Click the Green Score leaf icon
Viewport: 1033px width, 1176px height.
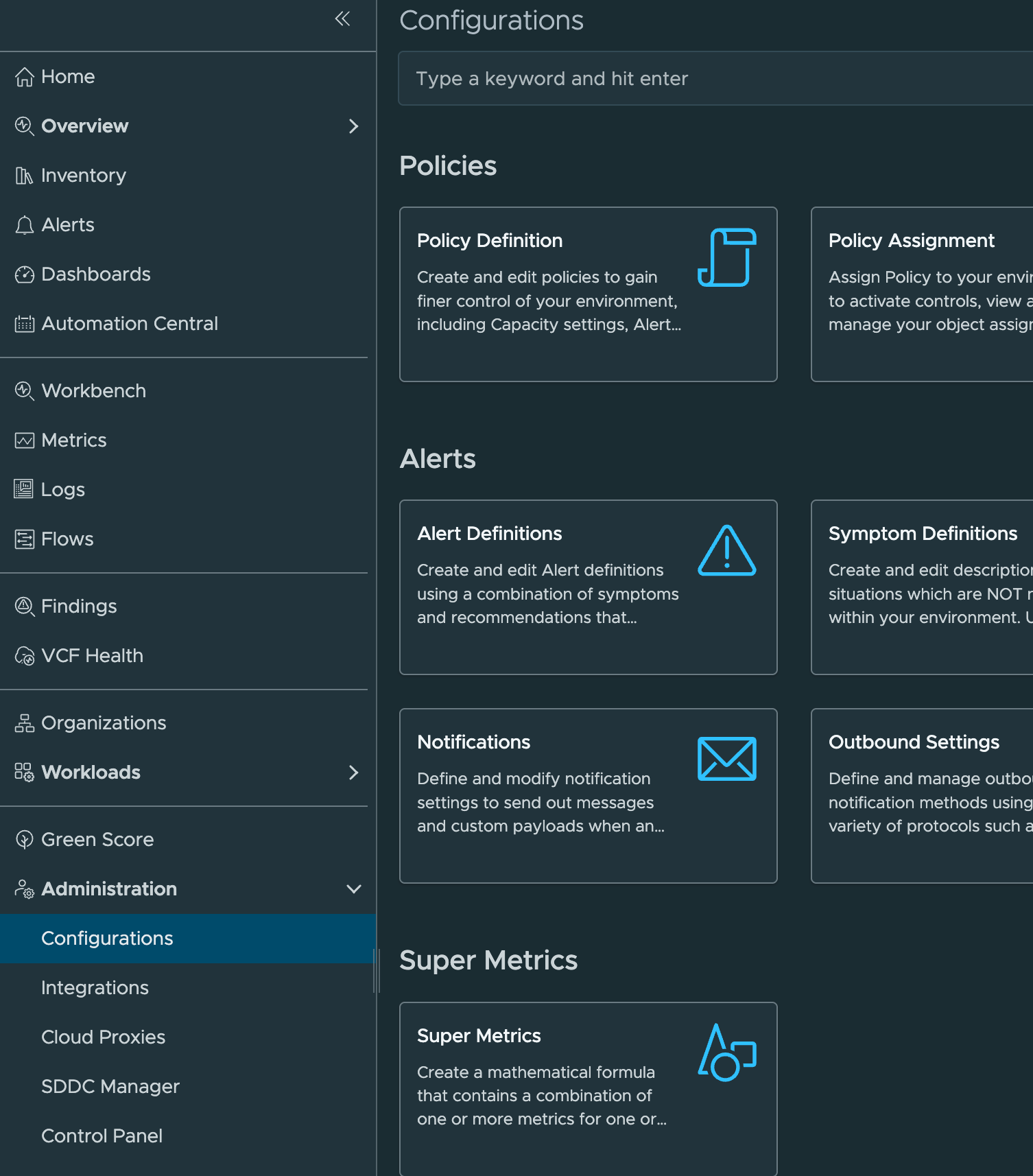pyautogui.click(x=25, y=840)
